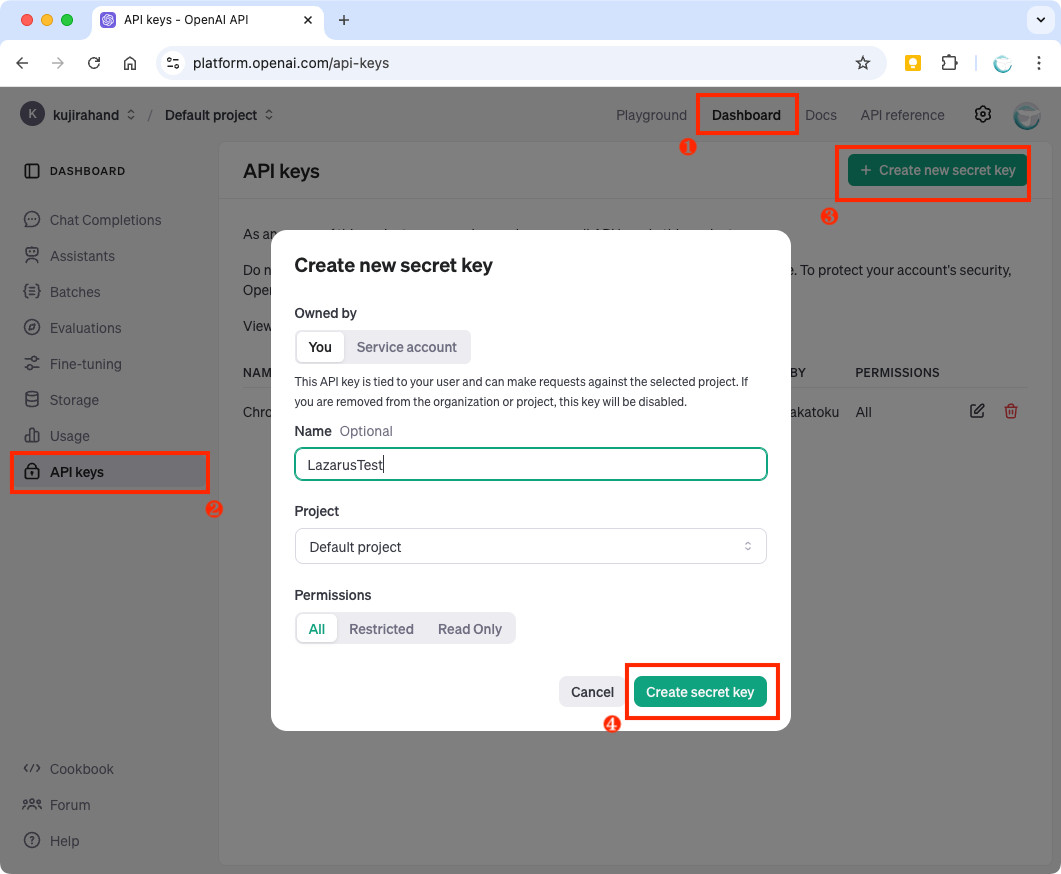
Task: Open the settings gear icon
Action: [983, 114]
